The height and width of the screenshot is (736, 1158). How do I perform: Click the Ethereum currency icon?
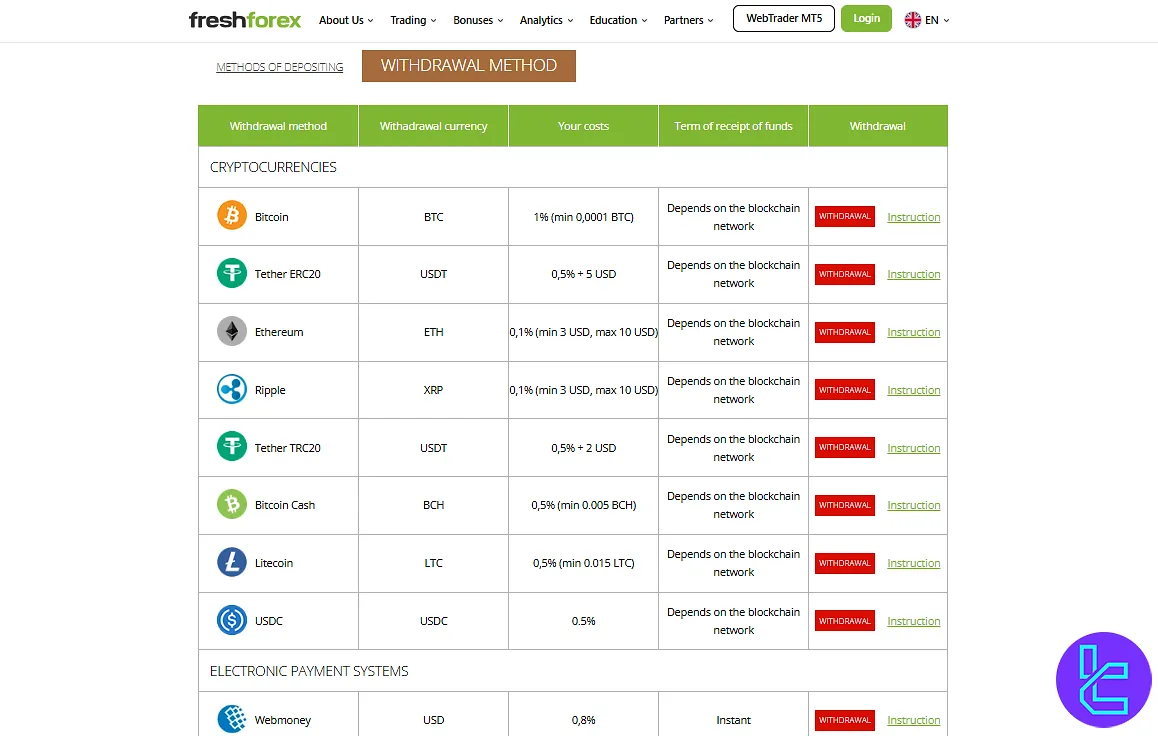coord(231,331)
